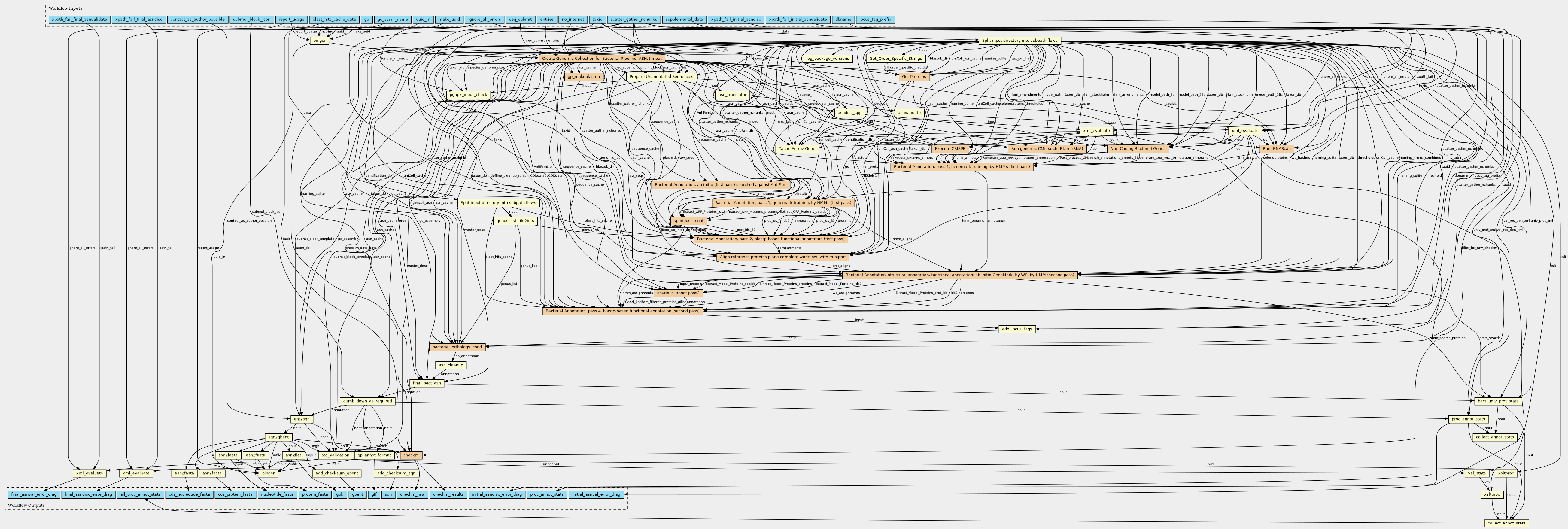
Task: Select Prepare Unannotated Sequences node
Action: click(661, 77)
